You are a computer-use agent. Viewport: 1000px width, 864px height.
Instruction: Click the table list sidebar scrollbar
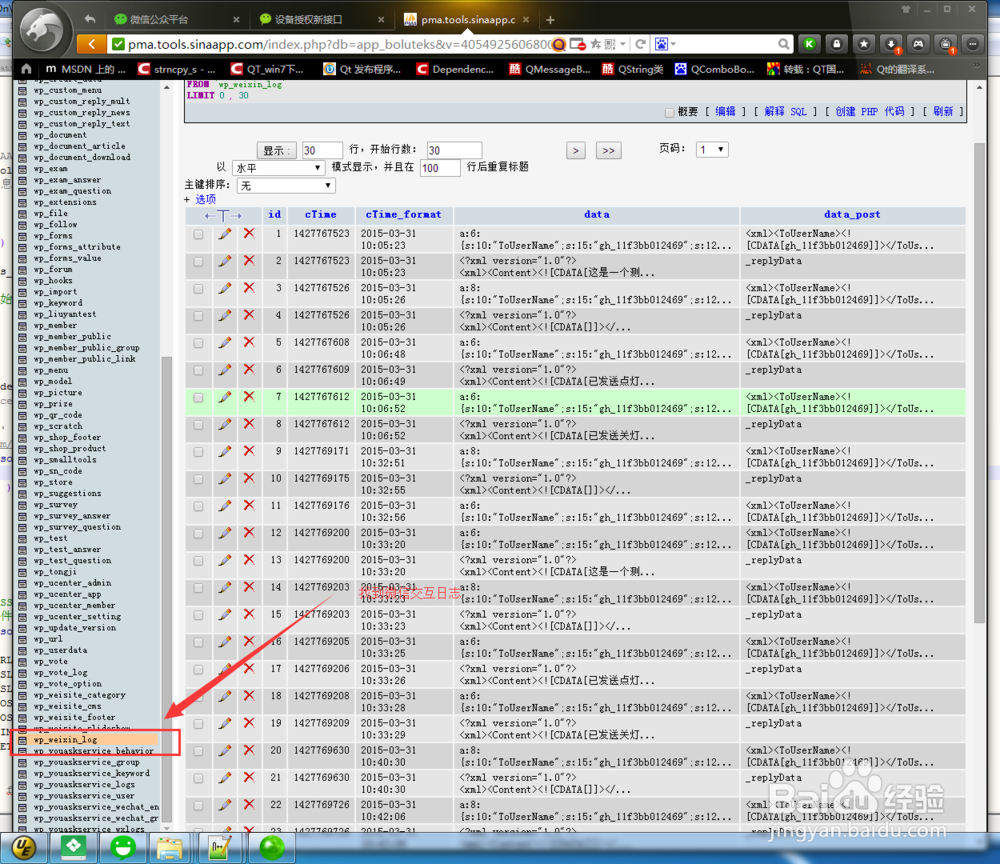(167, 587)
